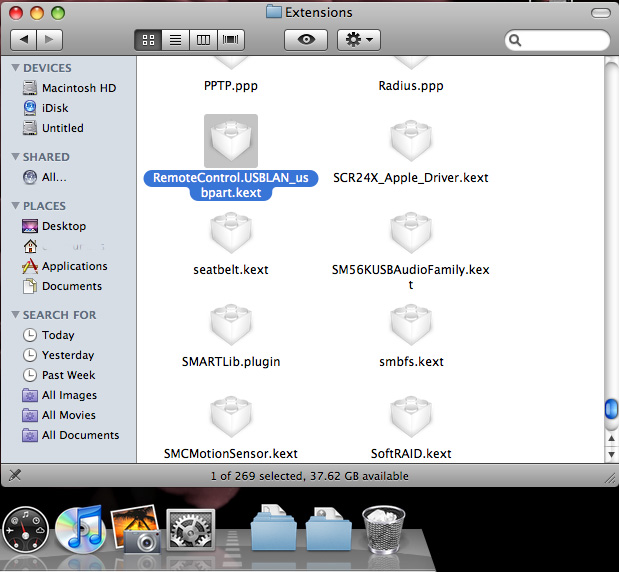Open Documents in the sidebar

pos(62,286)
